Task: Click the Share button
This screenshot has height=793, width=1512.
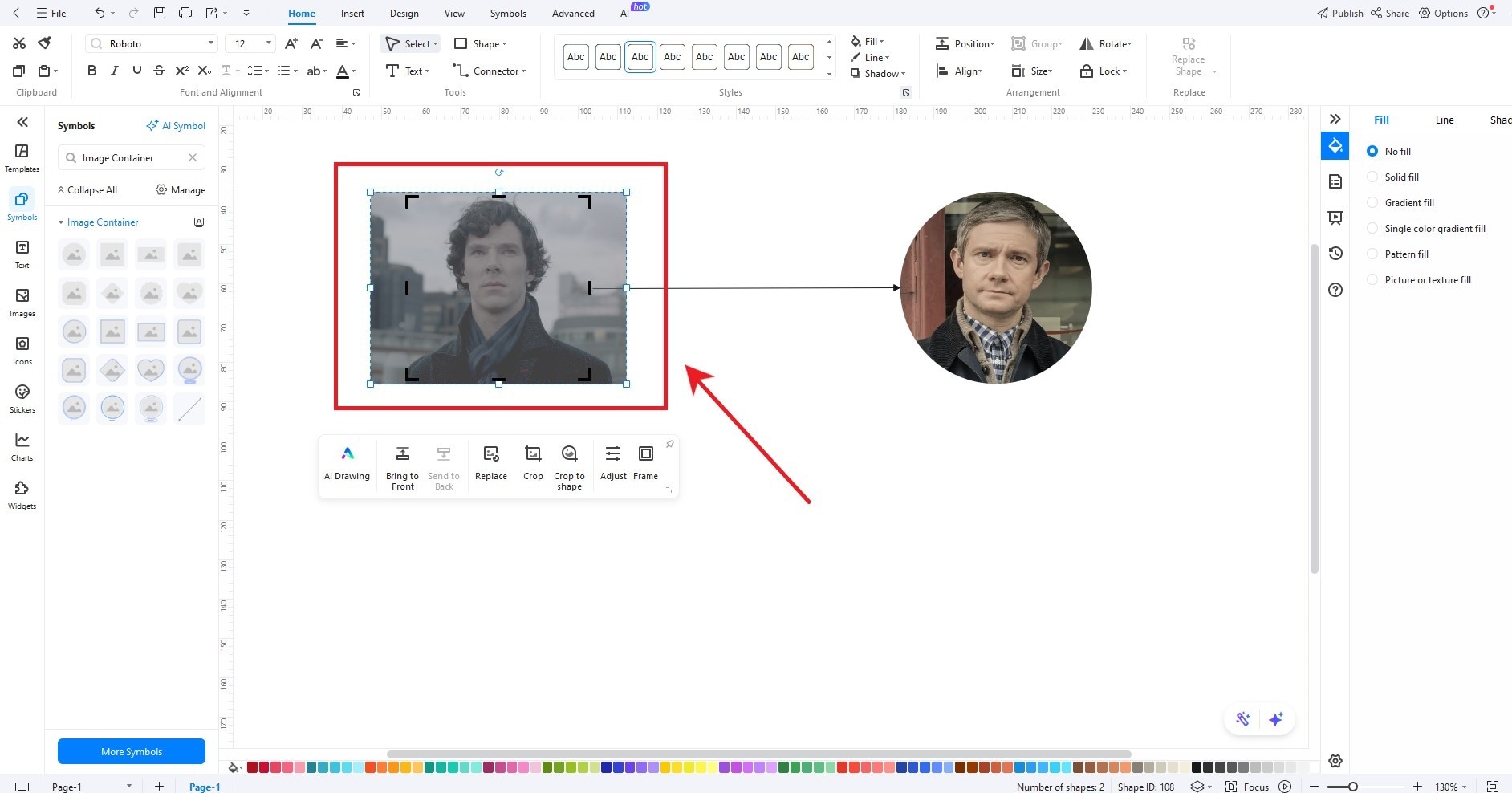Action: click(1390, 13)
